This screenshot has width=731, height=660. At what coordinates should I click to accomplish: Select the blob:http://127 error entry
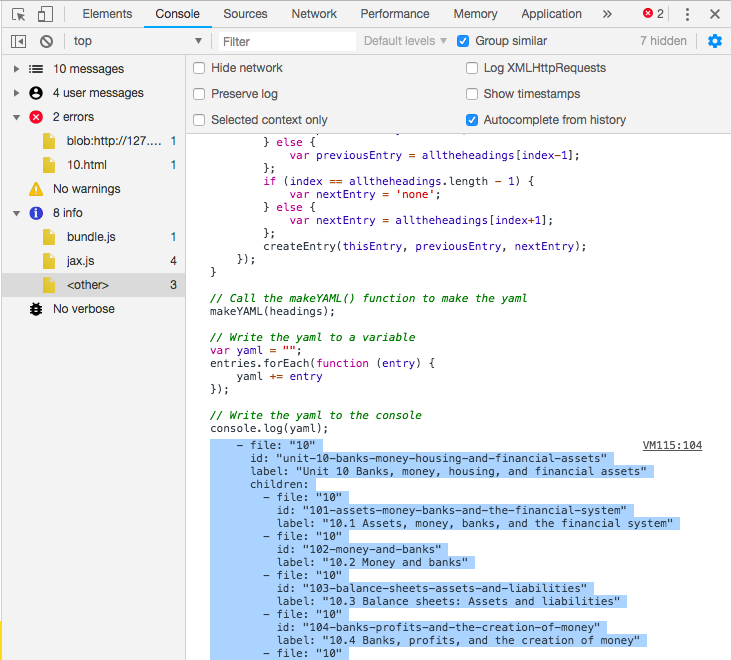coord(94,141)
